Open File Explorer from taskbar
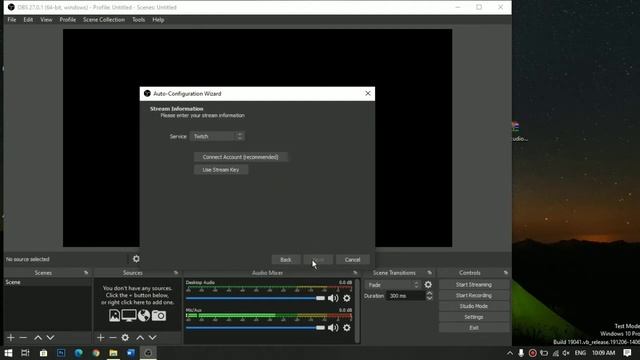The height and width of the screenshot is (360, 640). [x=113, y=353]
